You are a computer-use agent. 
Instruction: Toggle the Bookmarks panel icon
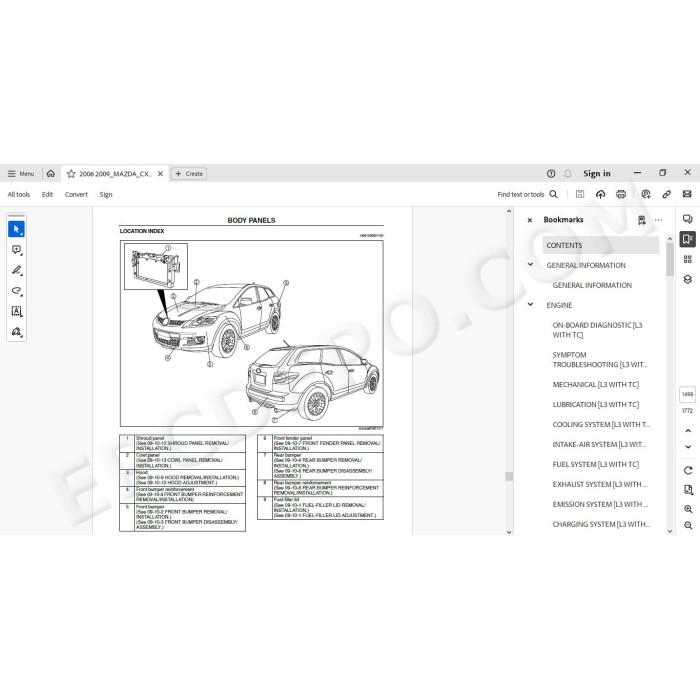click(688, 239)
